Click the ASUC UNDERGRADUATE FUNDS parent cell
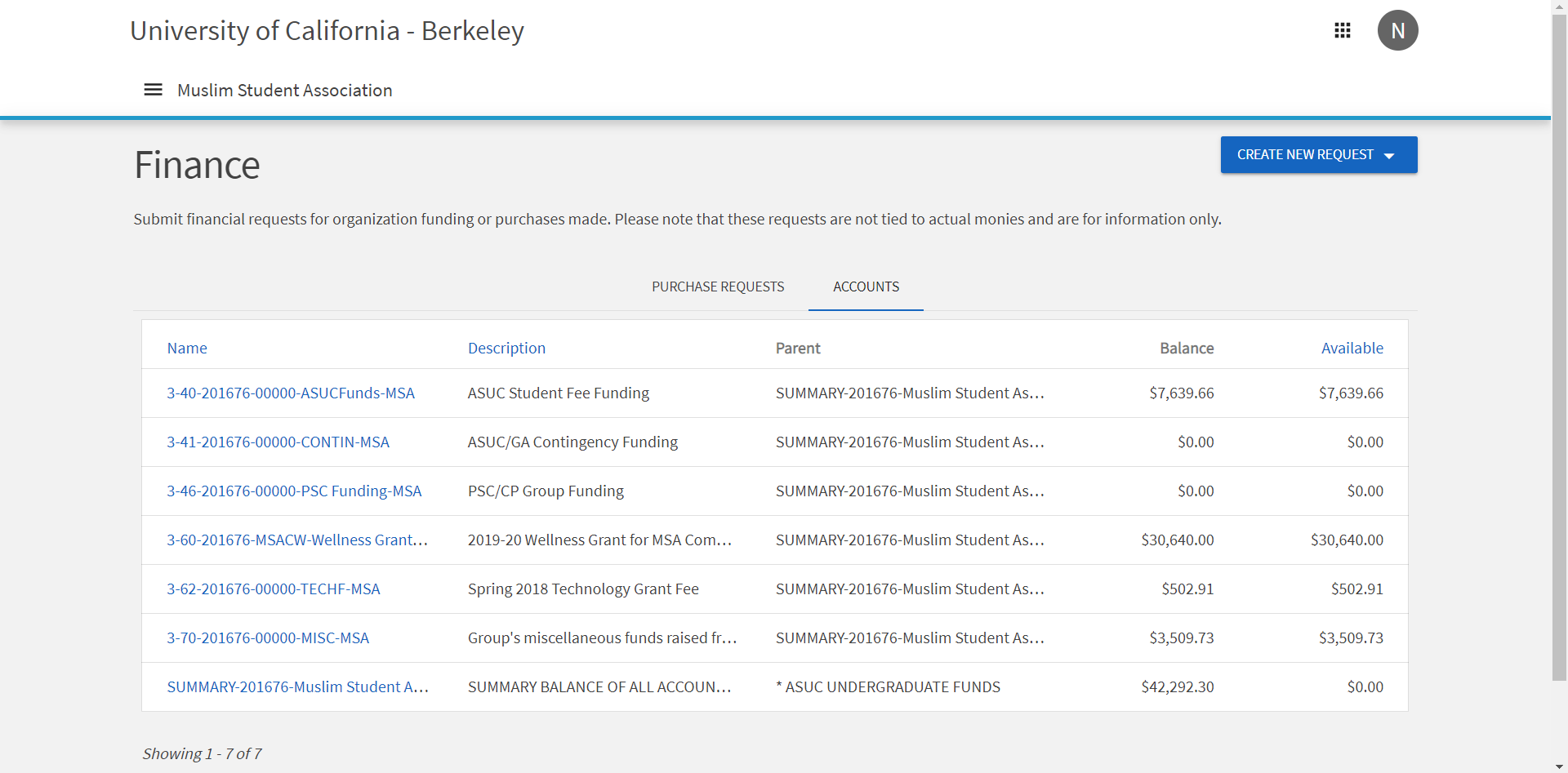1568x773 pixels. [888, 686]
